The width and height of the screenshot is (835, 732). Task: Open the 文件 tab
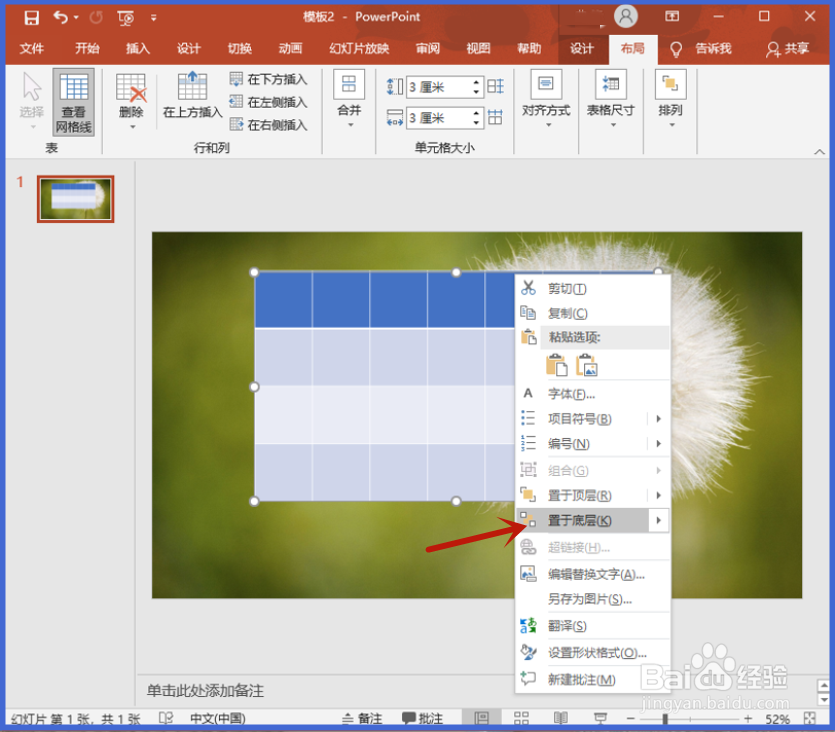pos(32,49)
